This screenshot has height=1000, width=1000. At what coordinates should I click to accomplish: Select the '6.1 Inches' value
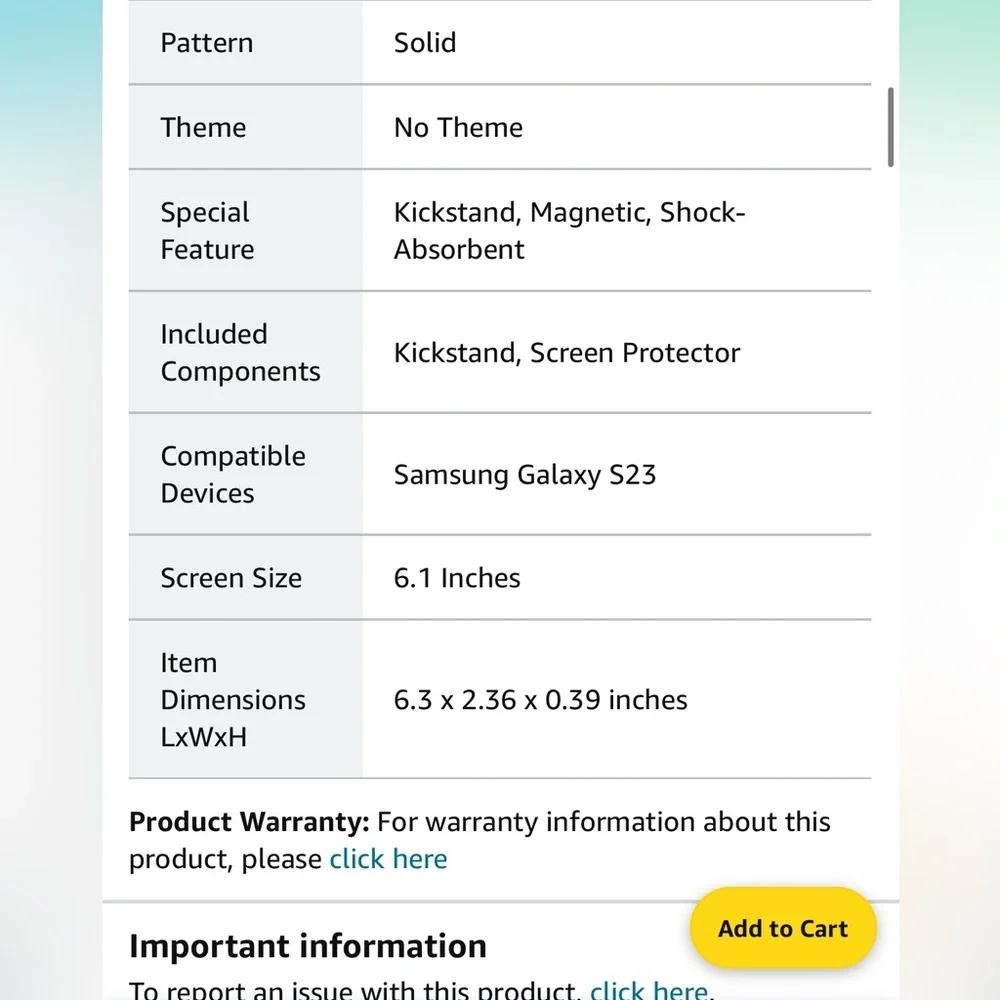pos(457,578)
